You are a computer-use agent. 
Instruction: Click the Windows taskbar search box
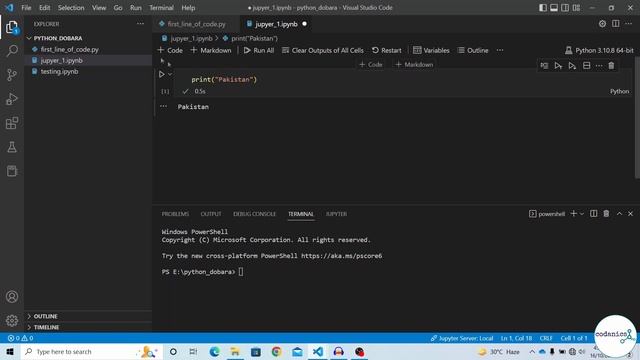point(91,352)
